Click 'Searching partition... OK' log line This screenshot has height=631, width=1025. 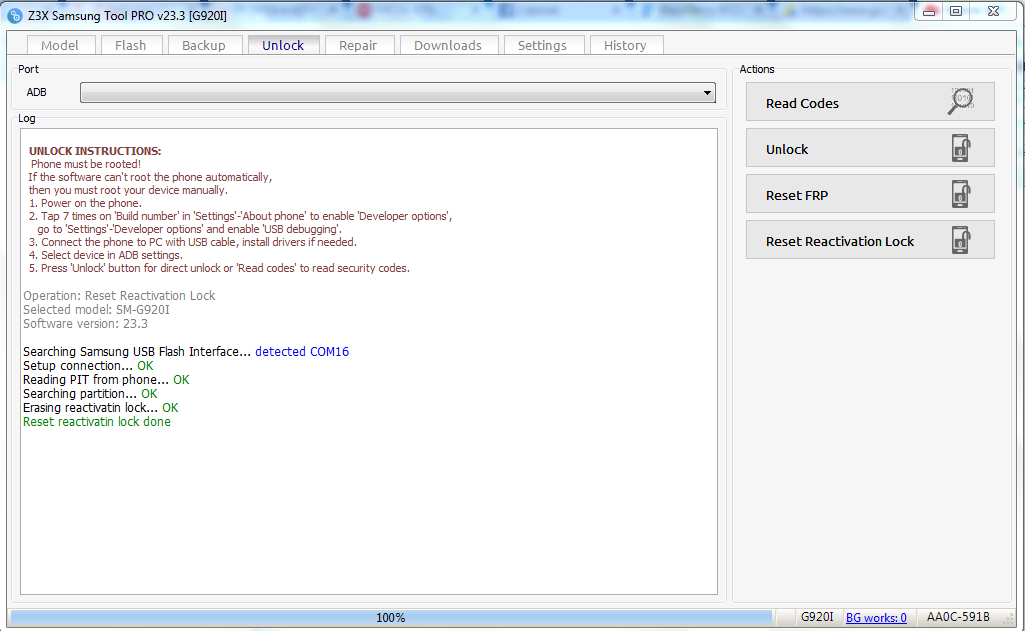pos(90,394)
